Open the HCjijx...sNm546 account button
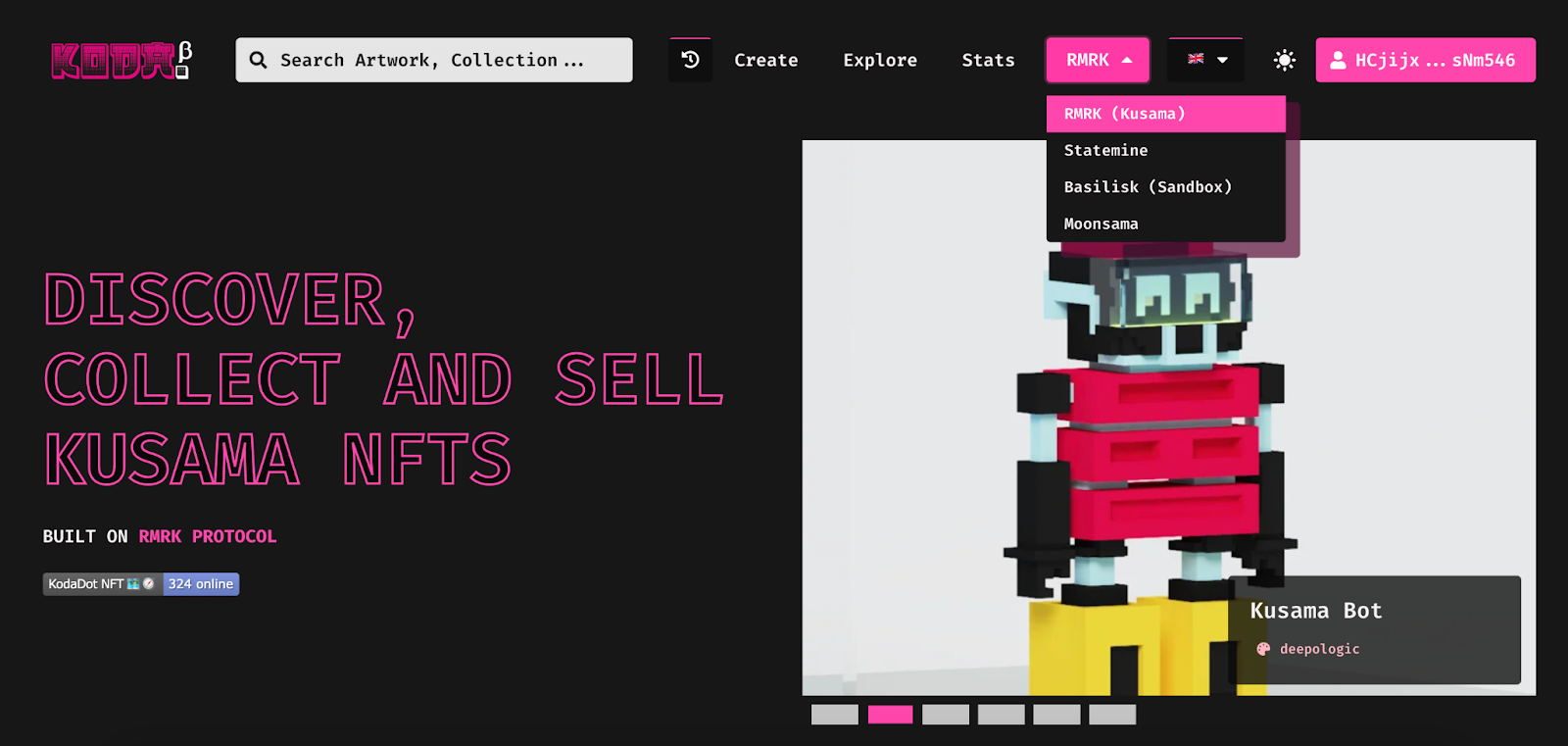This screenshot has height=746, width=1568. pos(1425,60)
